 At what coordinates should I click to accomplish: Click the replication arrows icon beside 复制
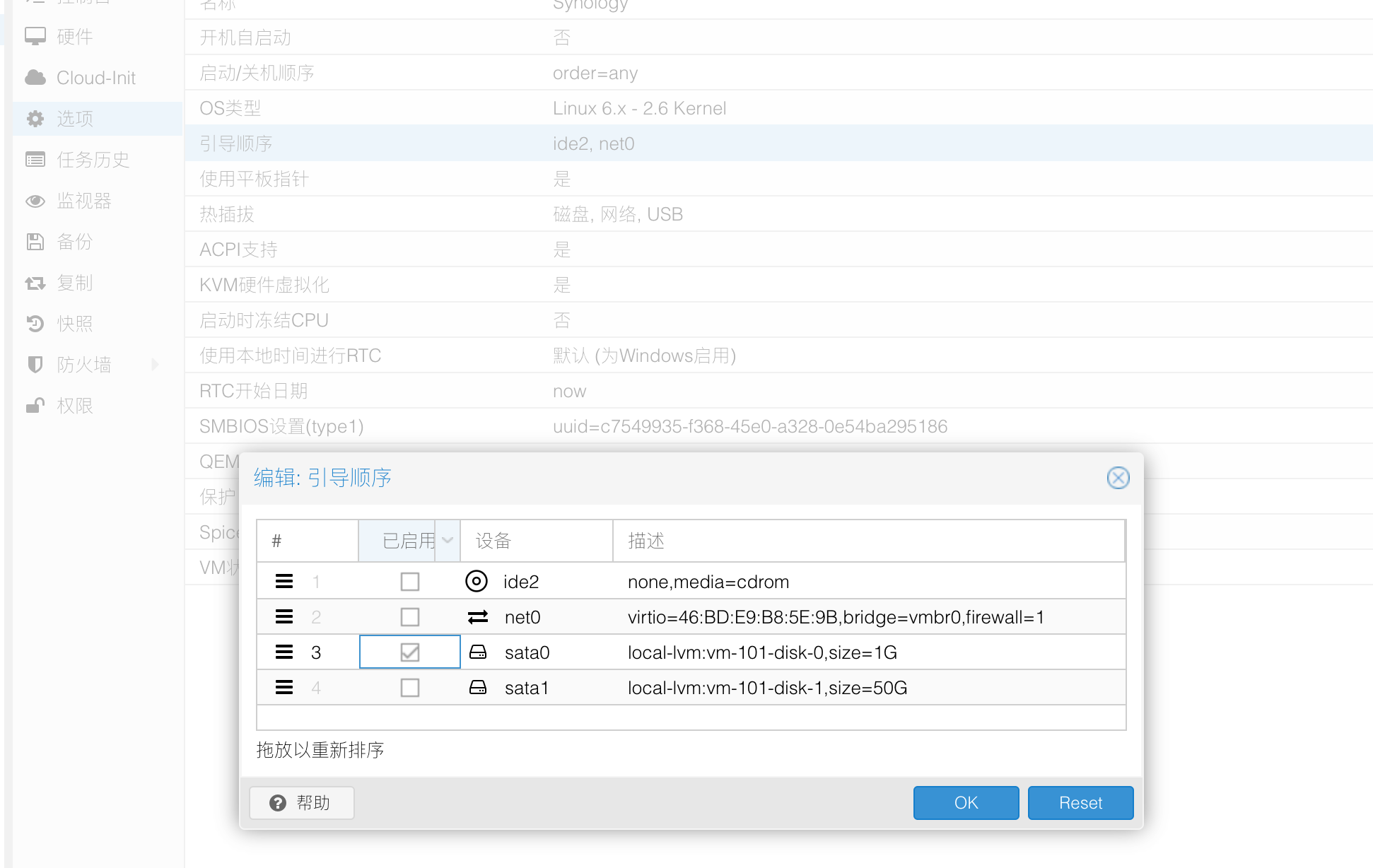coord(35,283)
